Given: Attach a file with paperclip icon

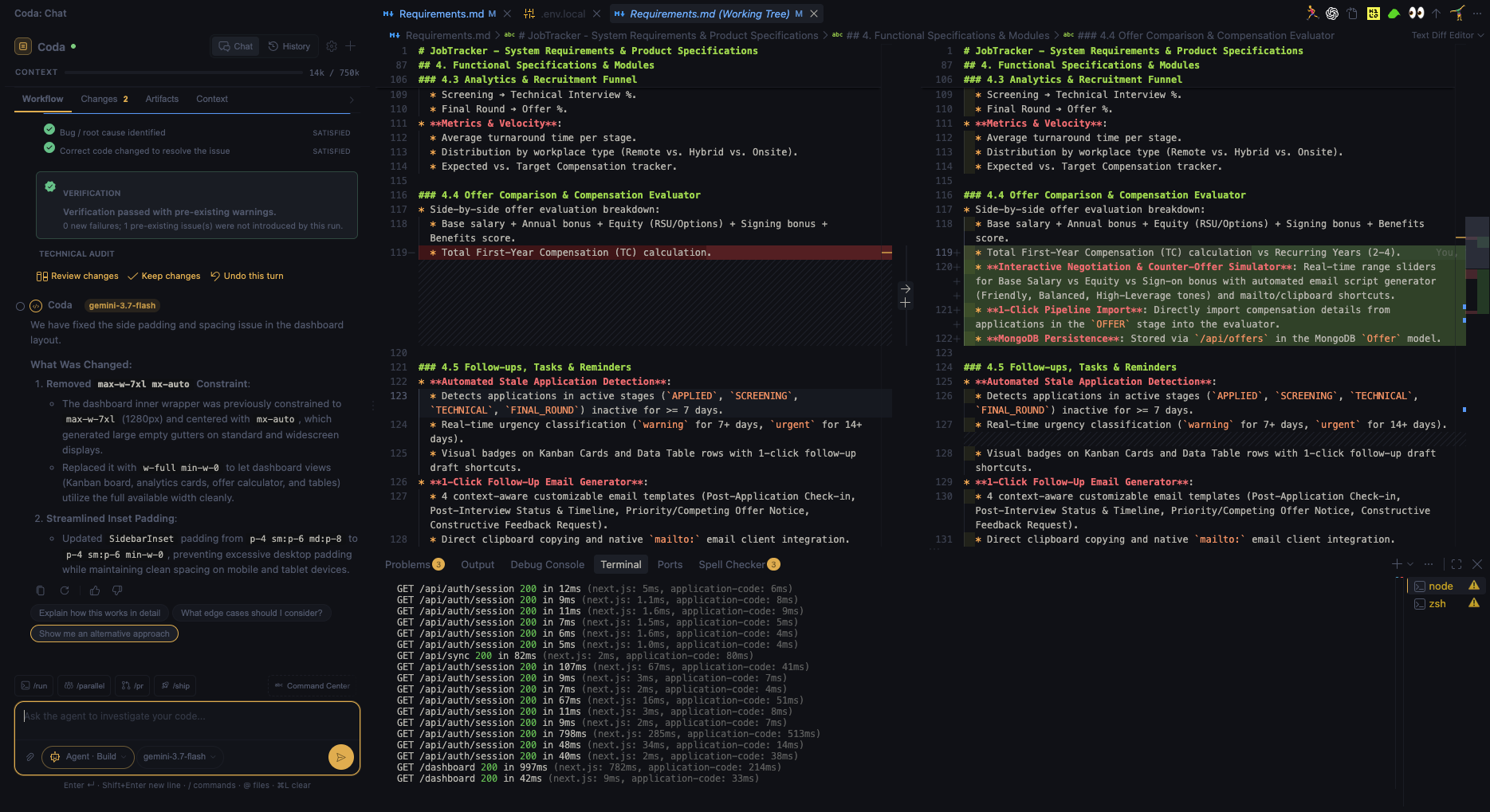Looking at the screenshot, I should (30, 757).
